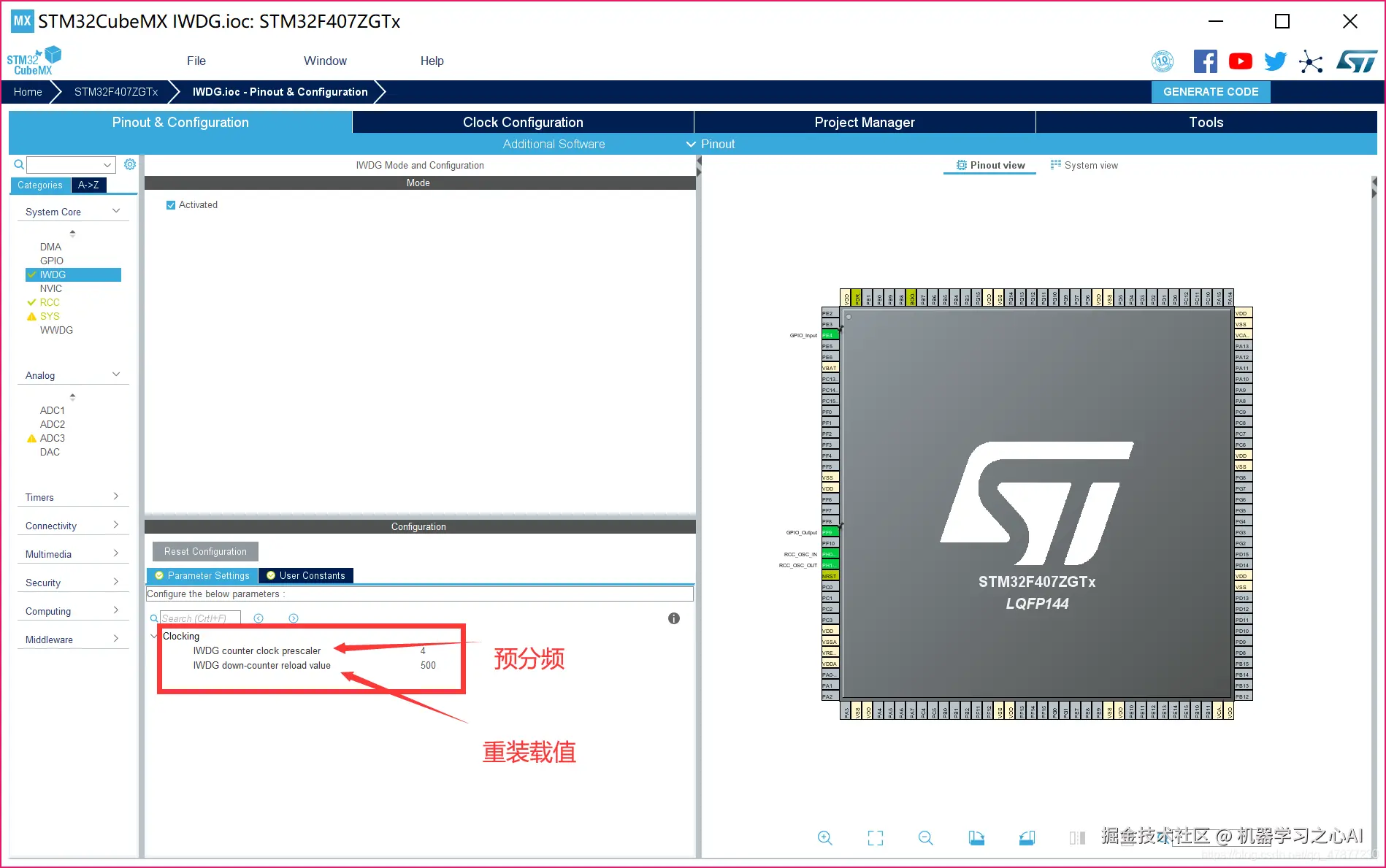Select the Pinout & Configuration tab

[x=180, y=122]
